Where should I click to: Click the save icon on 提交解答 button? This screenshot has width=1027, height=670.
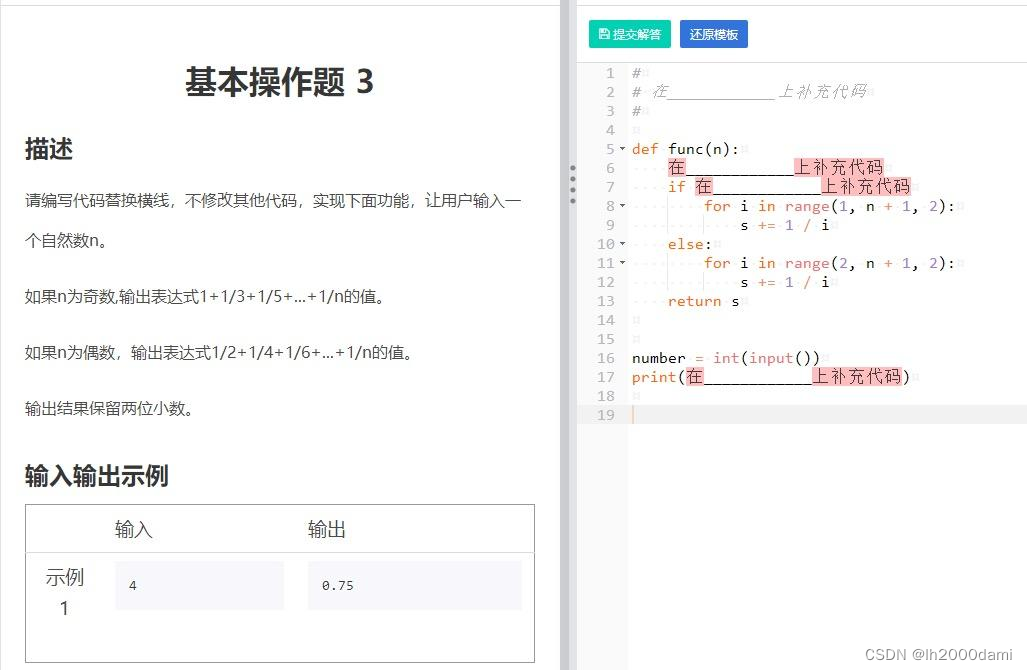click(606, 33)
